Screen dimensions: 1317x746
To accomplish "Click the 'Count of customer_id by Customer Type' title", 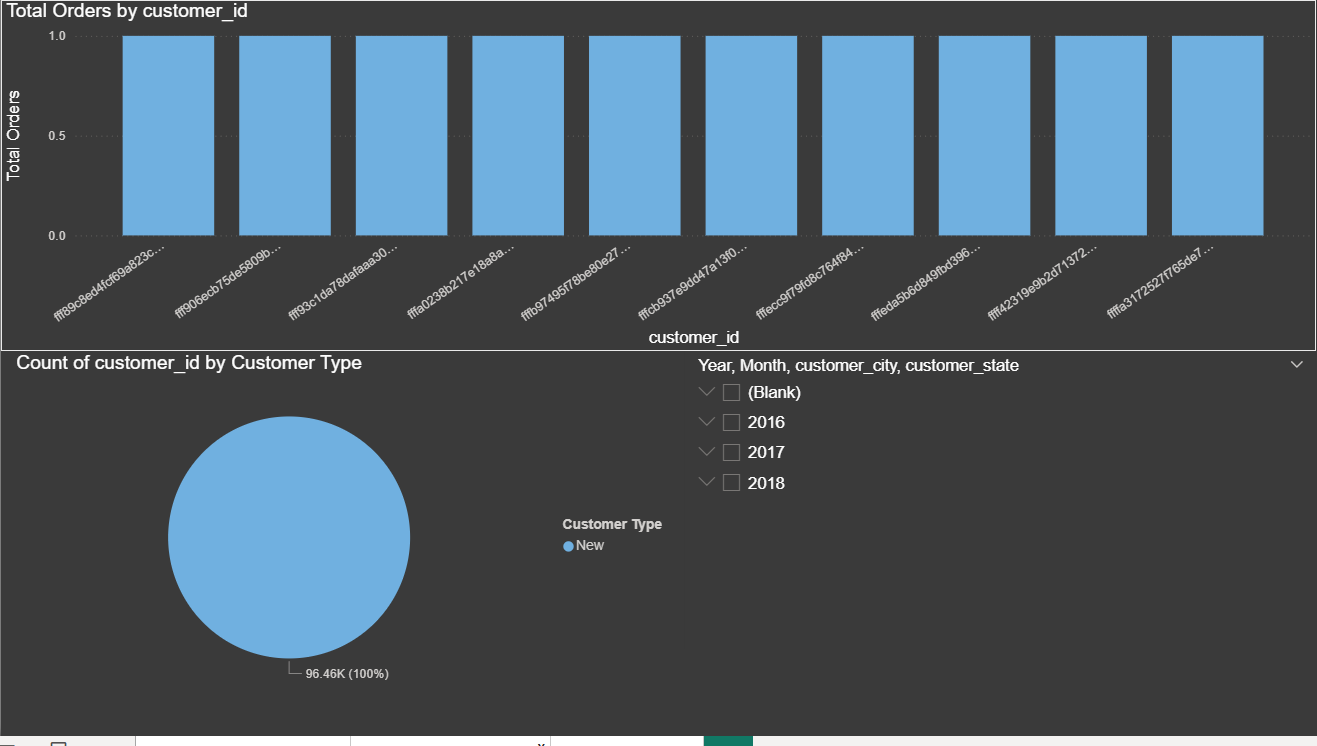I will (x=189, y=363).
